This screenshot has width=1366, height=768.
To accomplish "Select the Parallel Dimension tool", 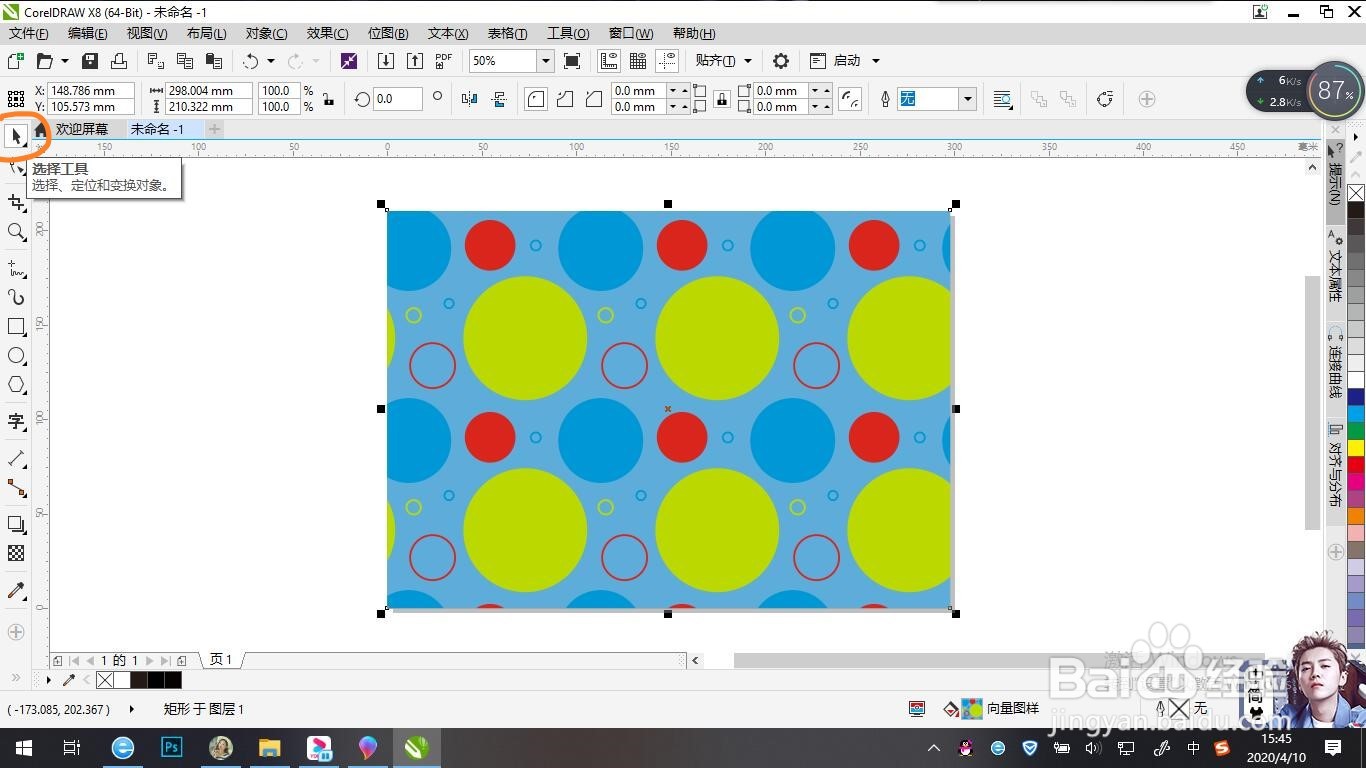I will (16, 459).
